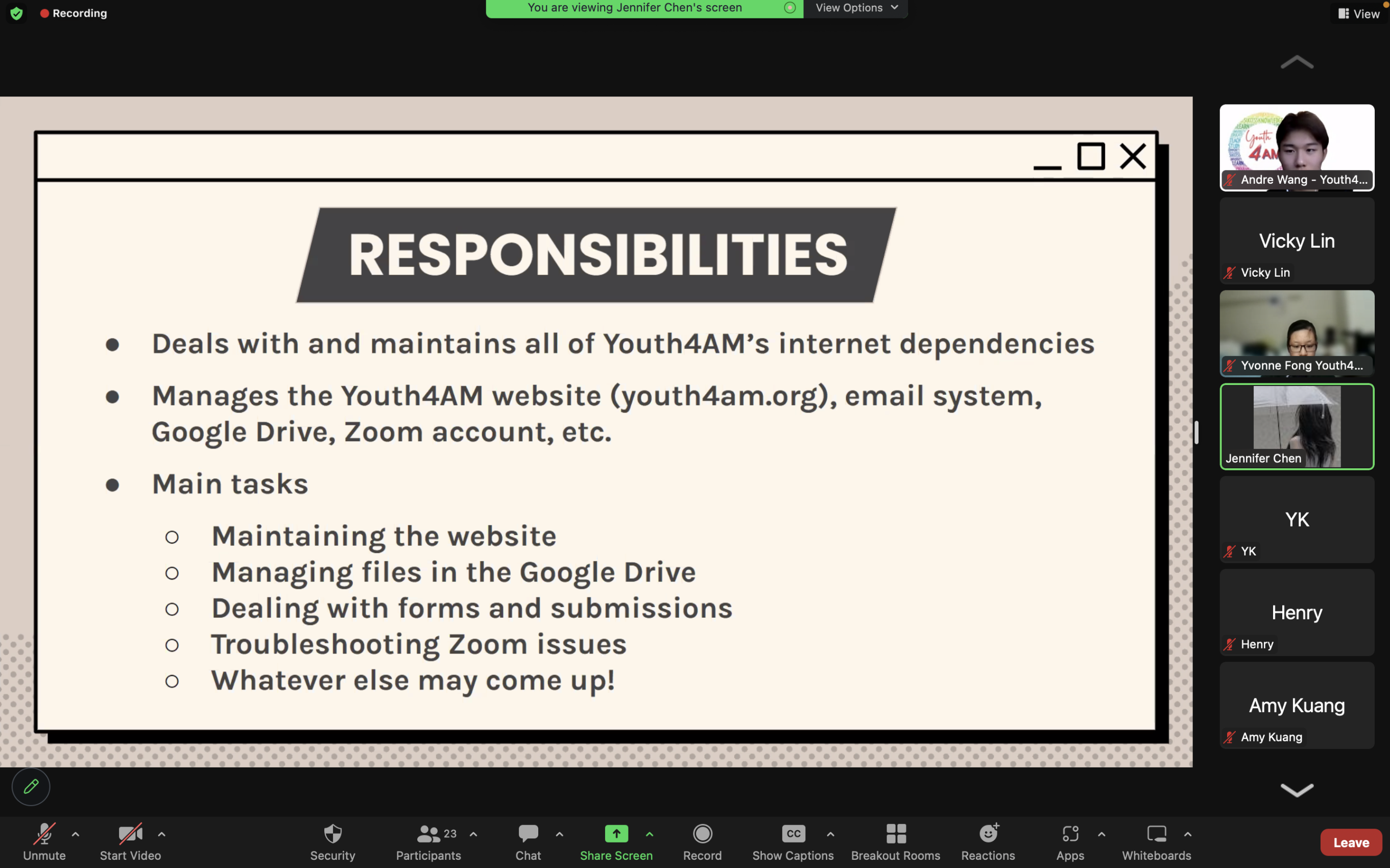Open share options caret beside Share Screen
The width and height of the screenshot is (1390, 868).
click(650, 834)
